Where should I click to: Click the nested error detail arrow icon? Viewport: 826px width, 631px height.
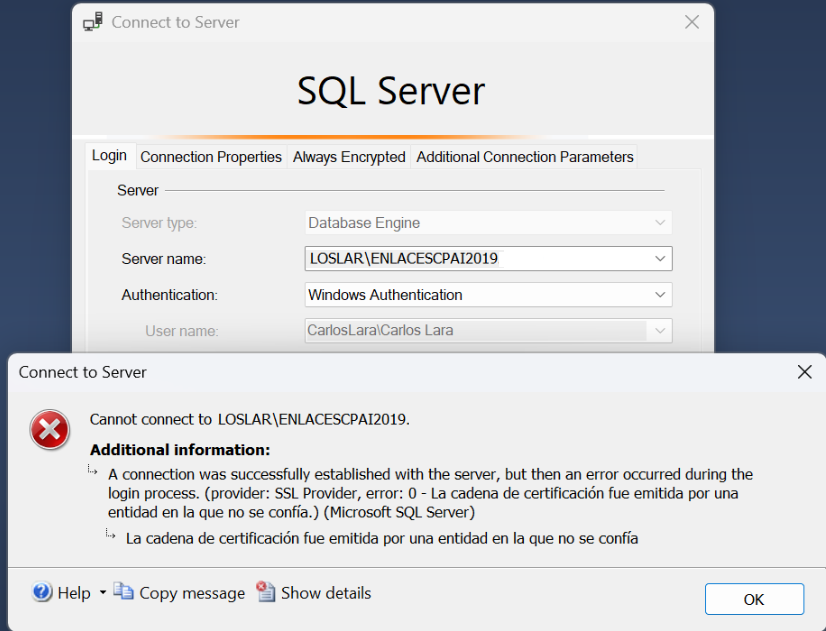(110, 534)
